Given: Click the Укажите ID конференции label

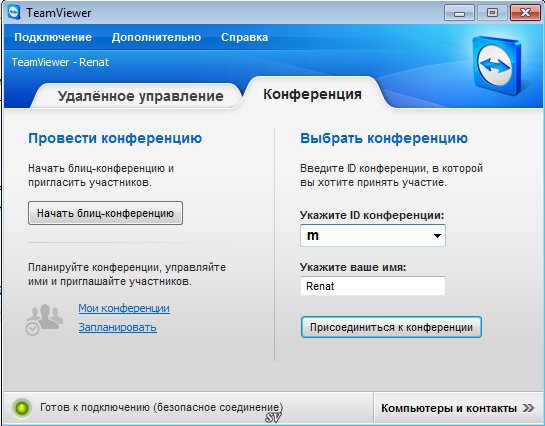Looking at the screenshot, I should point(372,215).
